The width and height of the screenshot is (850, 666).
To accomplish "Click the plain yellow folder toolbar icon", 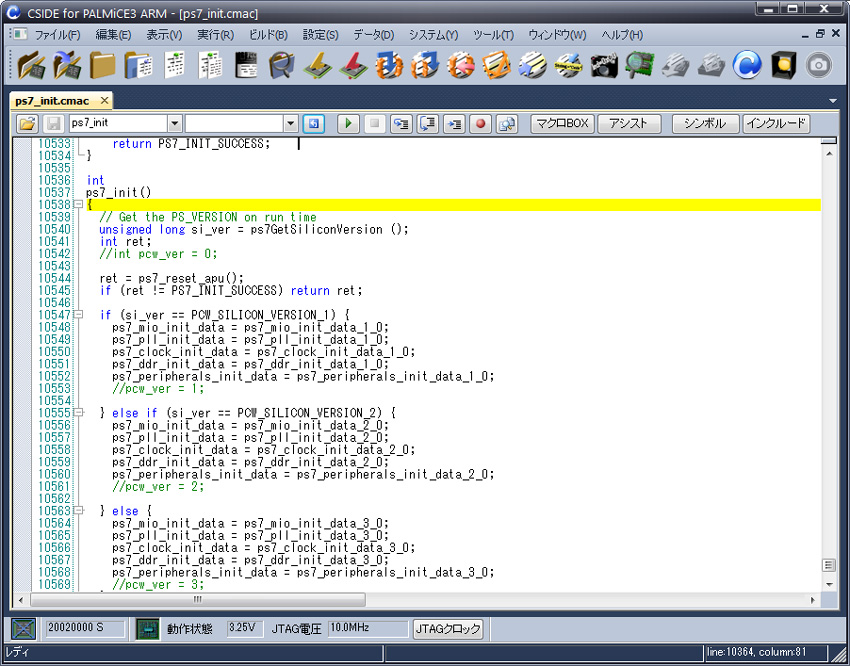I will pos(102,65).
